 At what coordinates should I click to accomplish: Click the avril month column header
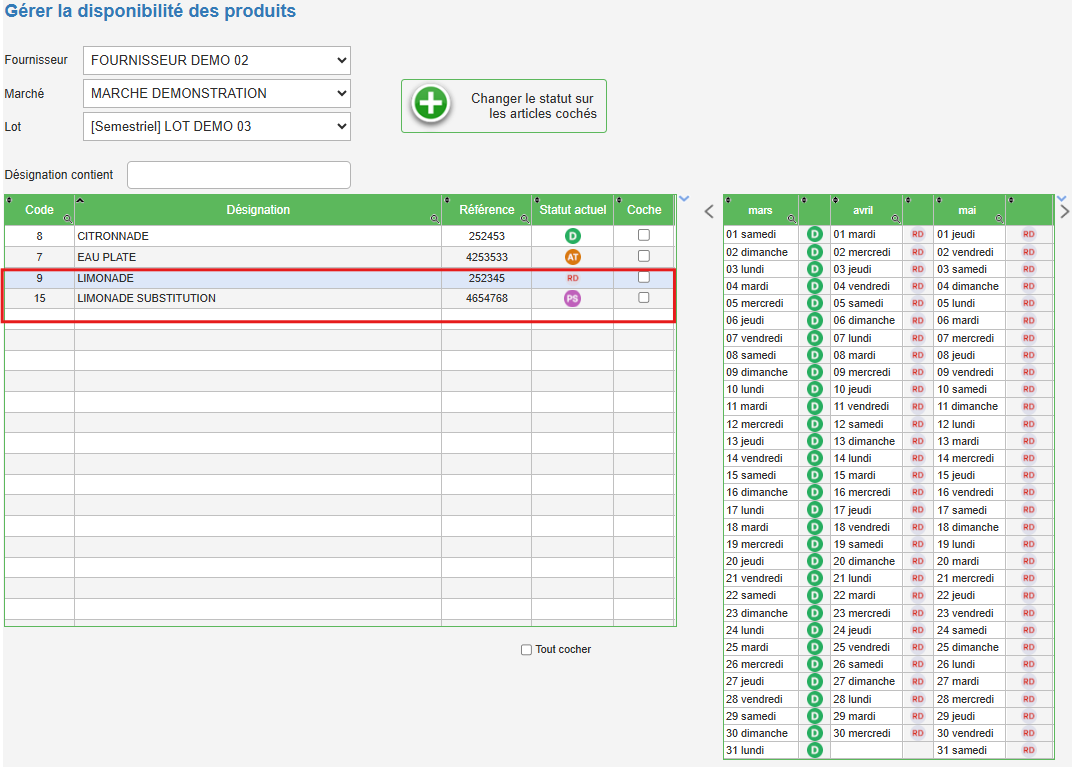point(863,210)
